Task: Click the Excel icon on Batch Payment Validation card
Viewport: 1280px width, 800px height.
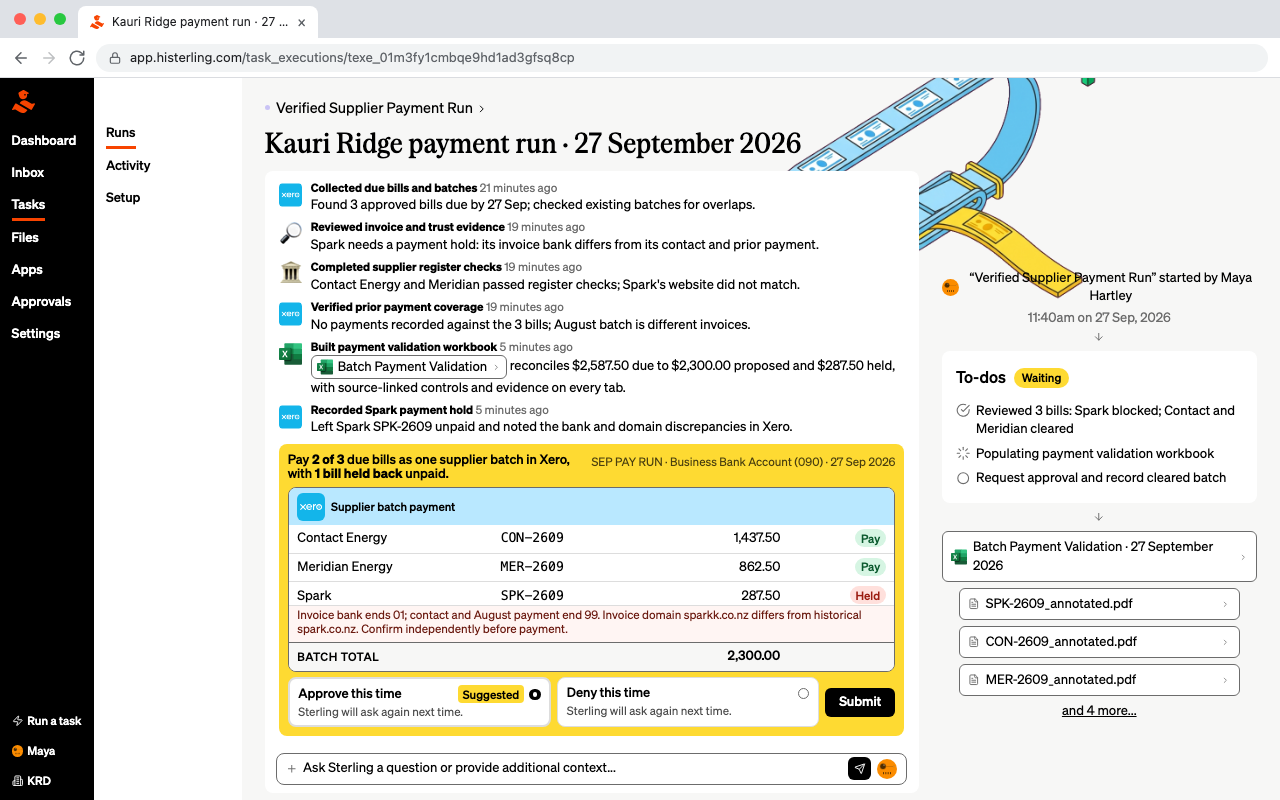Action: [x=959, y=556]
